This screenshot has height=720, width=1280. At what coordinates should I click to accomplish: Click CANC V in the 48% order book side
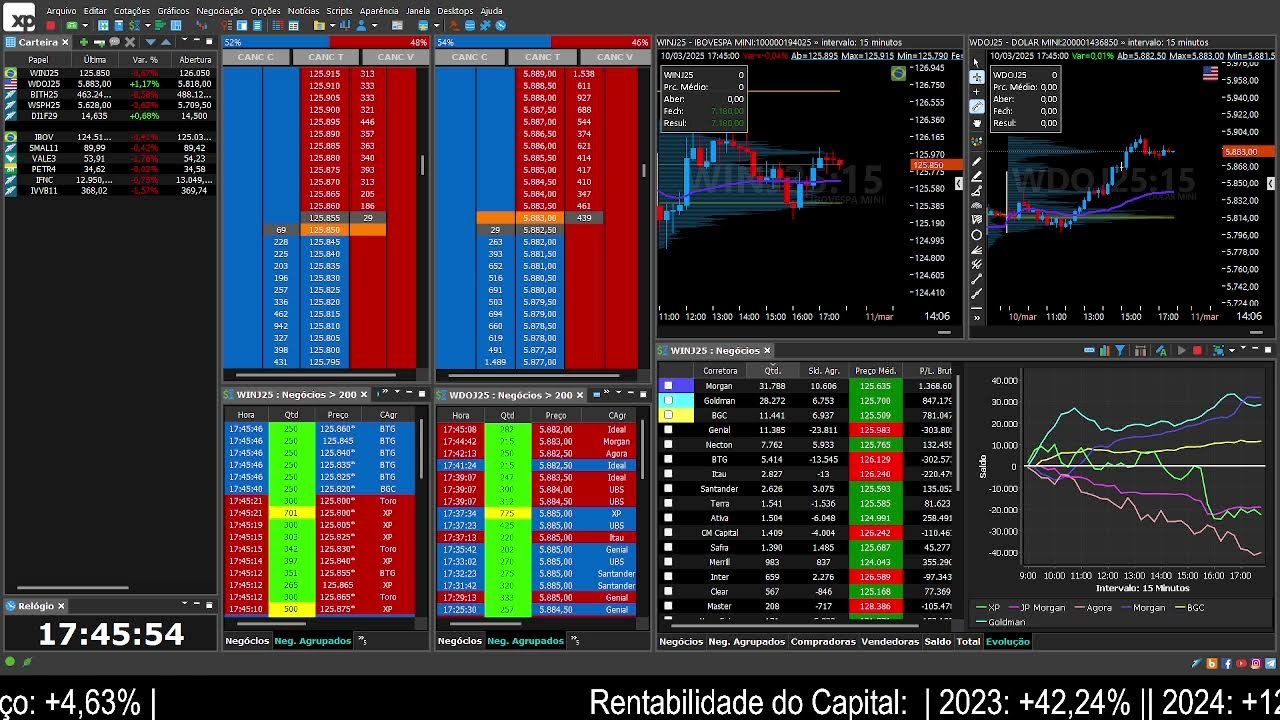coord(395,57)
